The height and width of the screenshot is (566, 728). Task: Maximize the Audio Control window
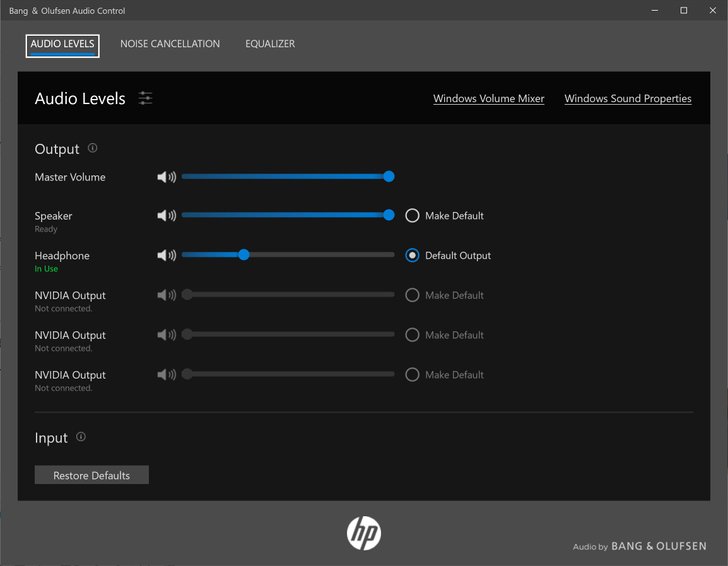tap(684, 10)
